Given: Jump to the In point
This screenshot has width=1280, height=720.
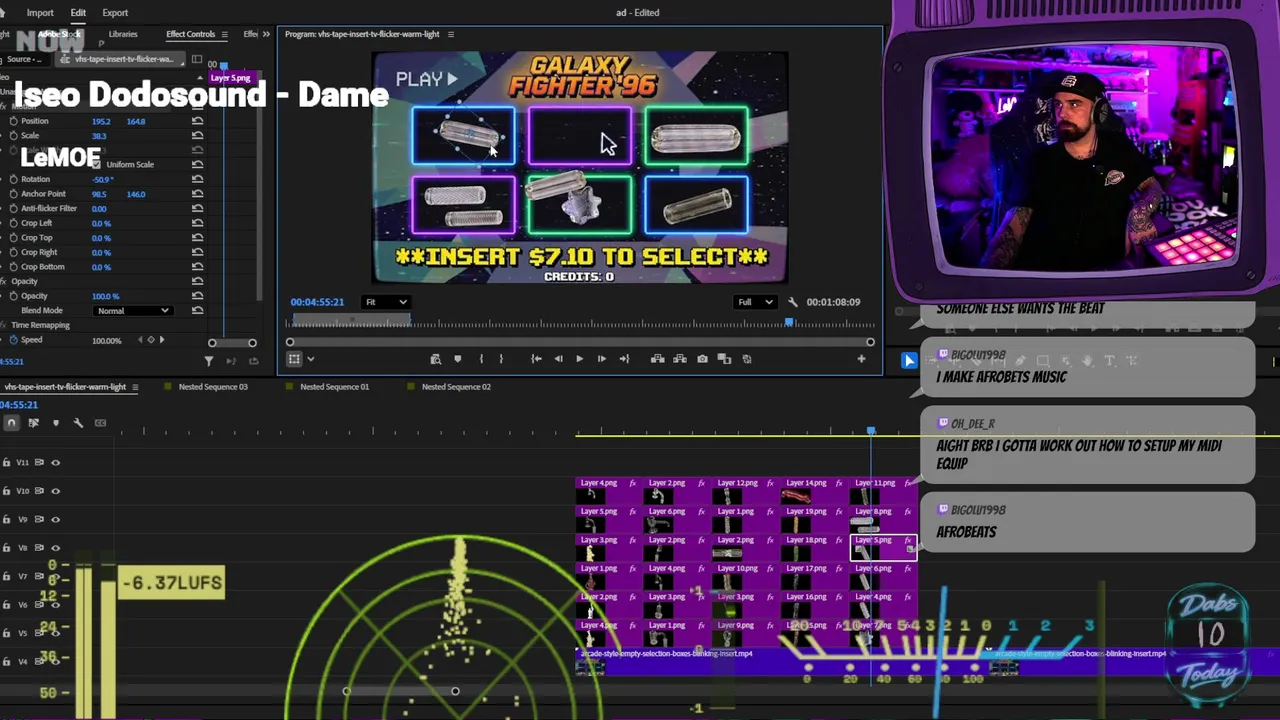Looking at the screenshot, I should [x=536, y=359].
